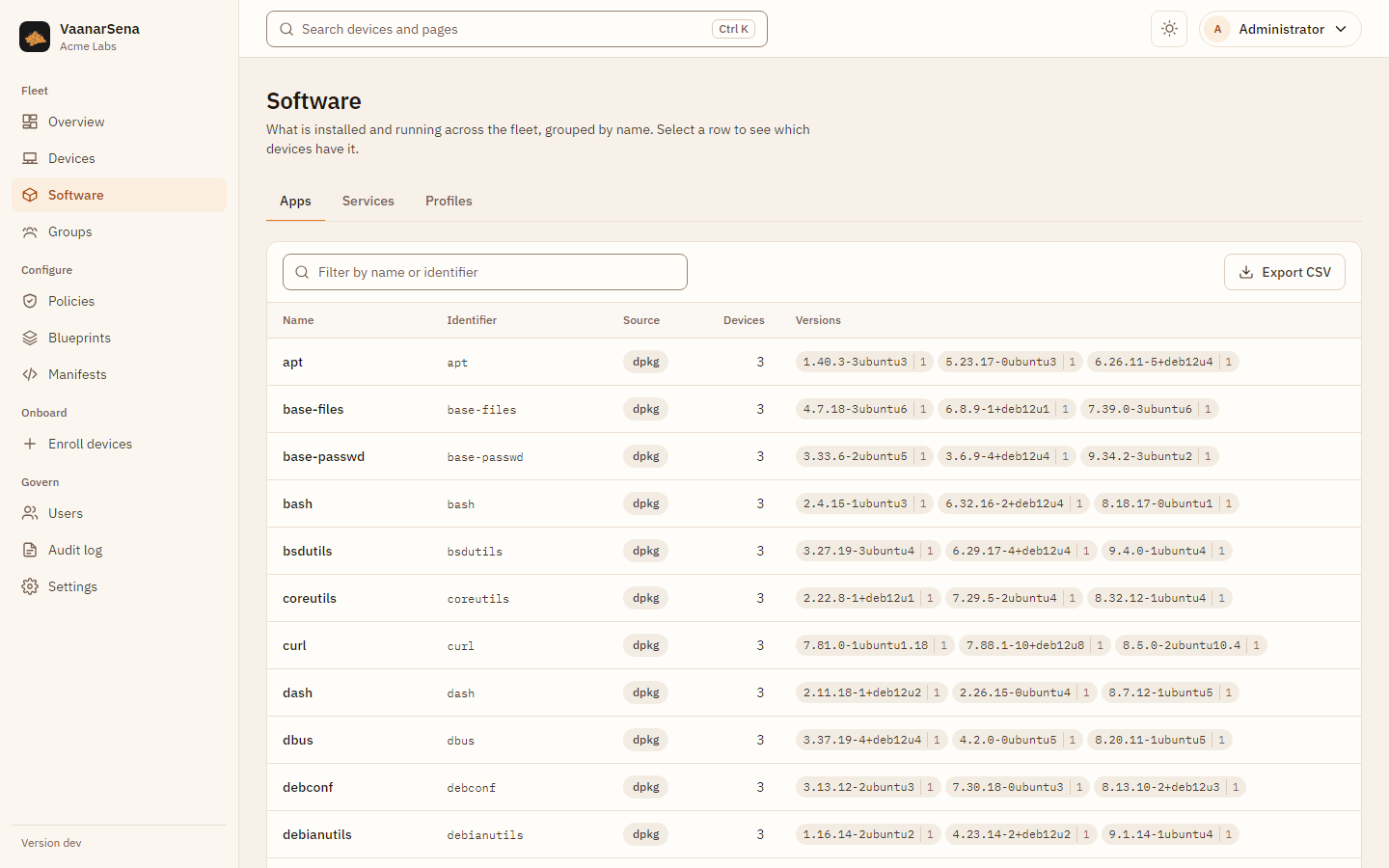Image resolution: width=1389 pixels, height=868 pixels.
Task: Expand the Administrator account chevron
Action: (x=1341, y=29)
